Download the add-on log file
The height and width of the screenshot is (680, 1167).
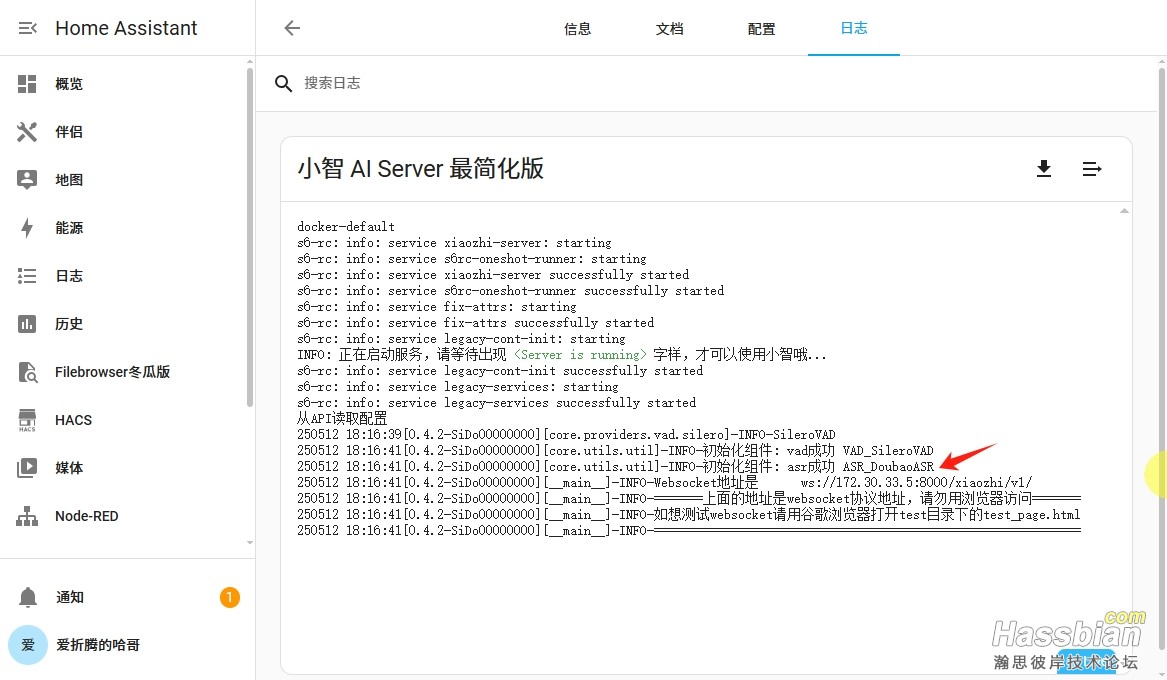point(1043,169)
